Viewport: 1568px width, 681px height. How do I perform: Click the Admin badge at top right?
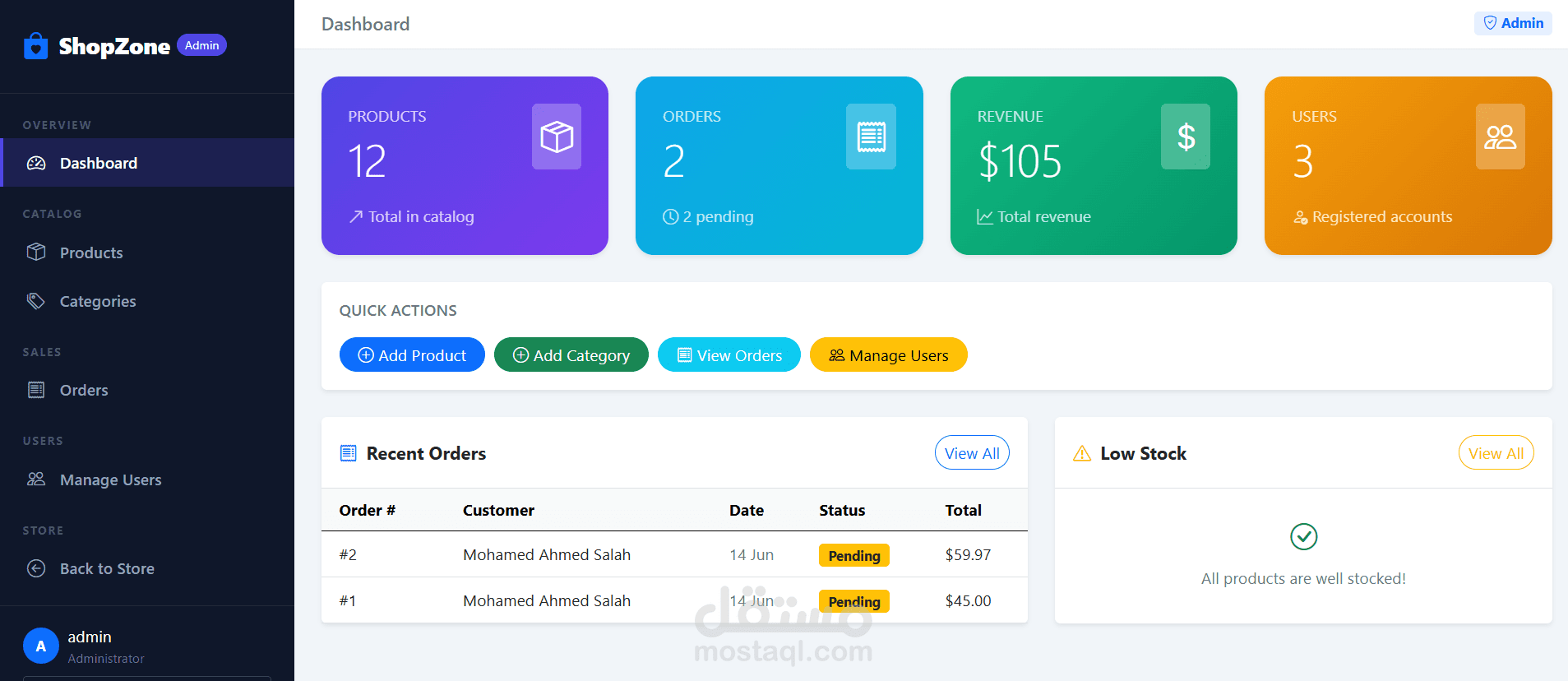point(1513,23)
